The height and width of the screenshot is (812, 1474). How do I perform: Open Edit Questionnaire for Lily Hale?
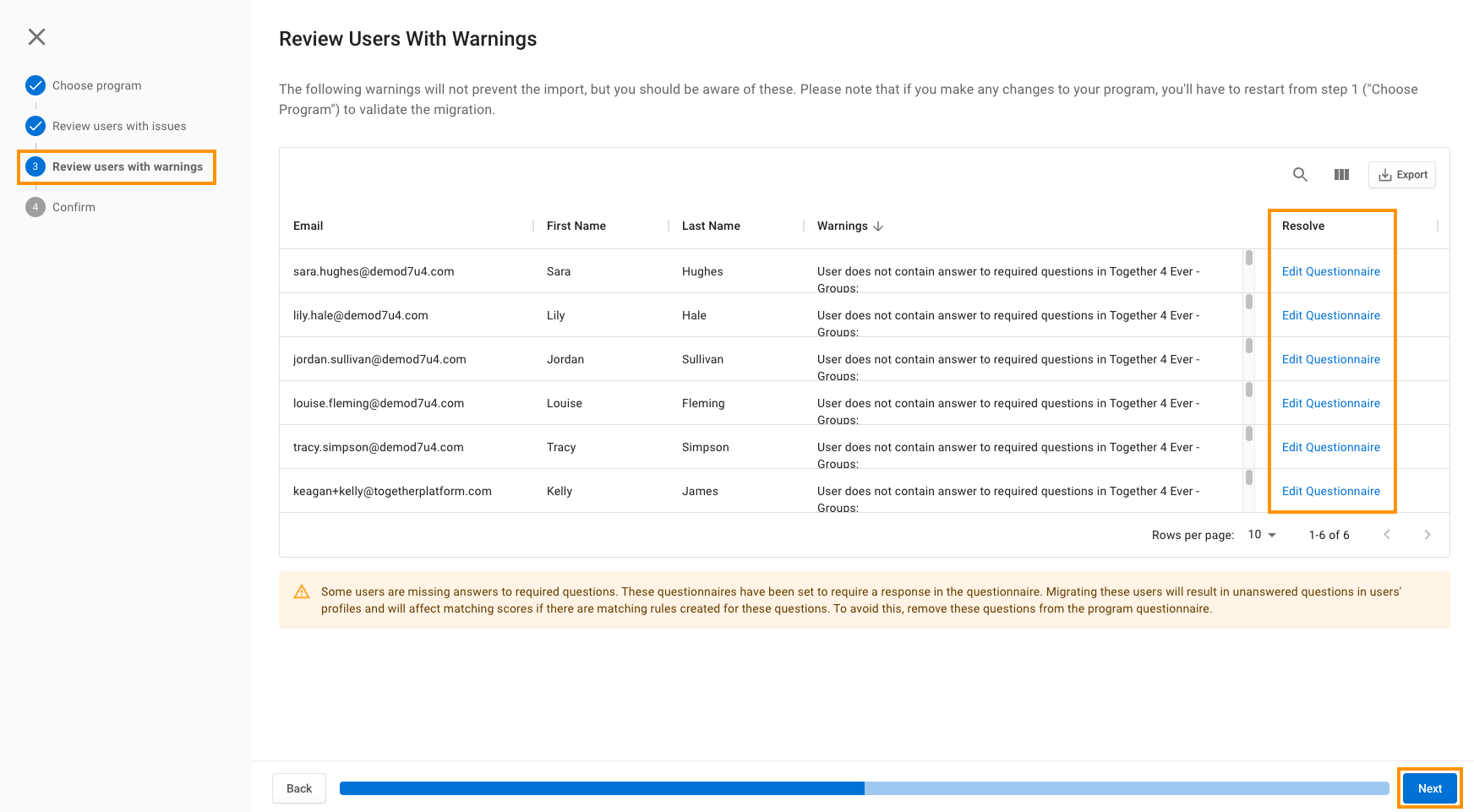(x=1330, y=315)
